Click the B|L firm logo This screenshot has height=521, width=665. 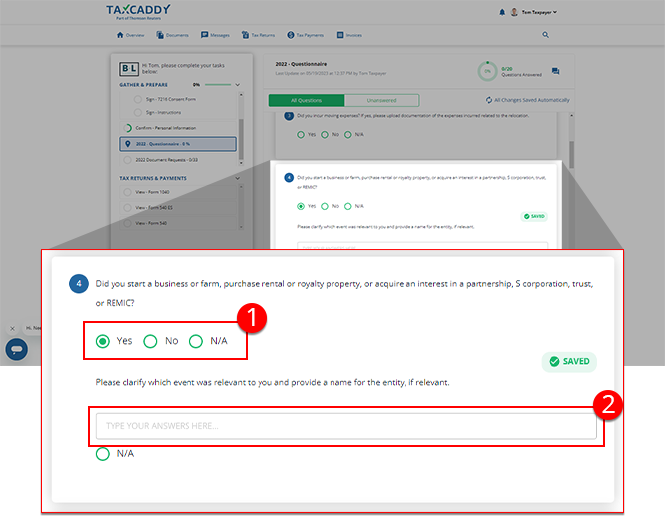(129, 68)
